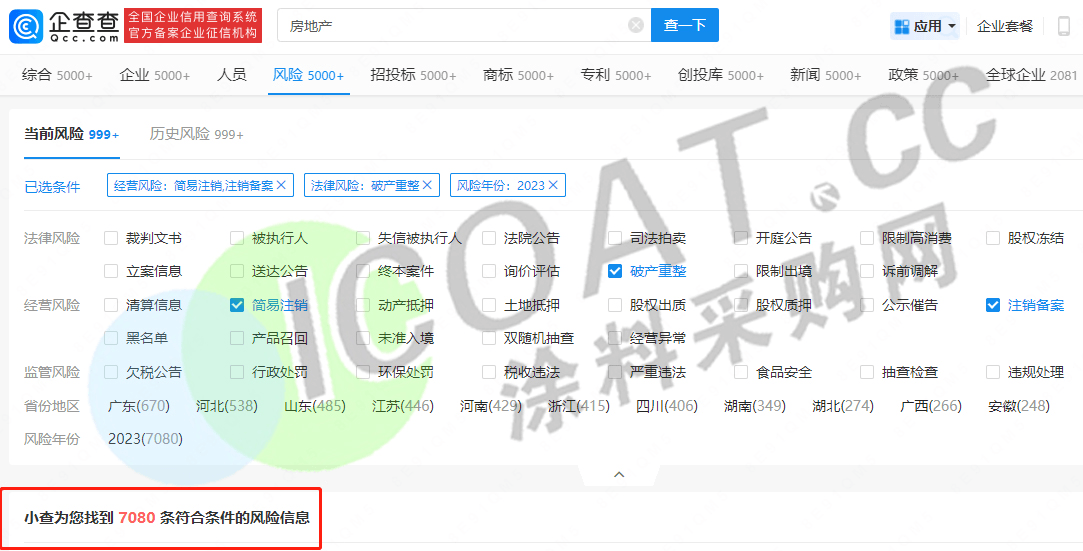
Task: Click the Qcc.com logo icon
Action: [26, 26]
